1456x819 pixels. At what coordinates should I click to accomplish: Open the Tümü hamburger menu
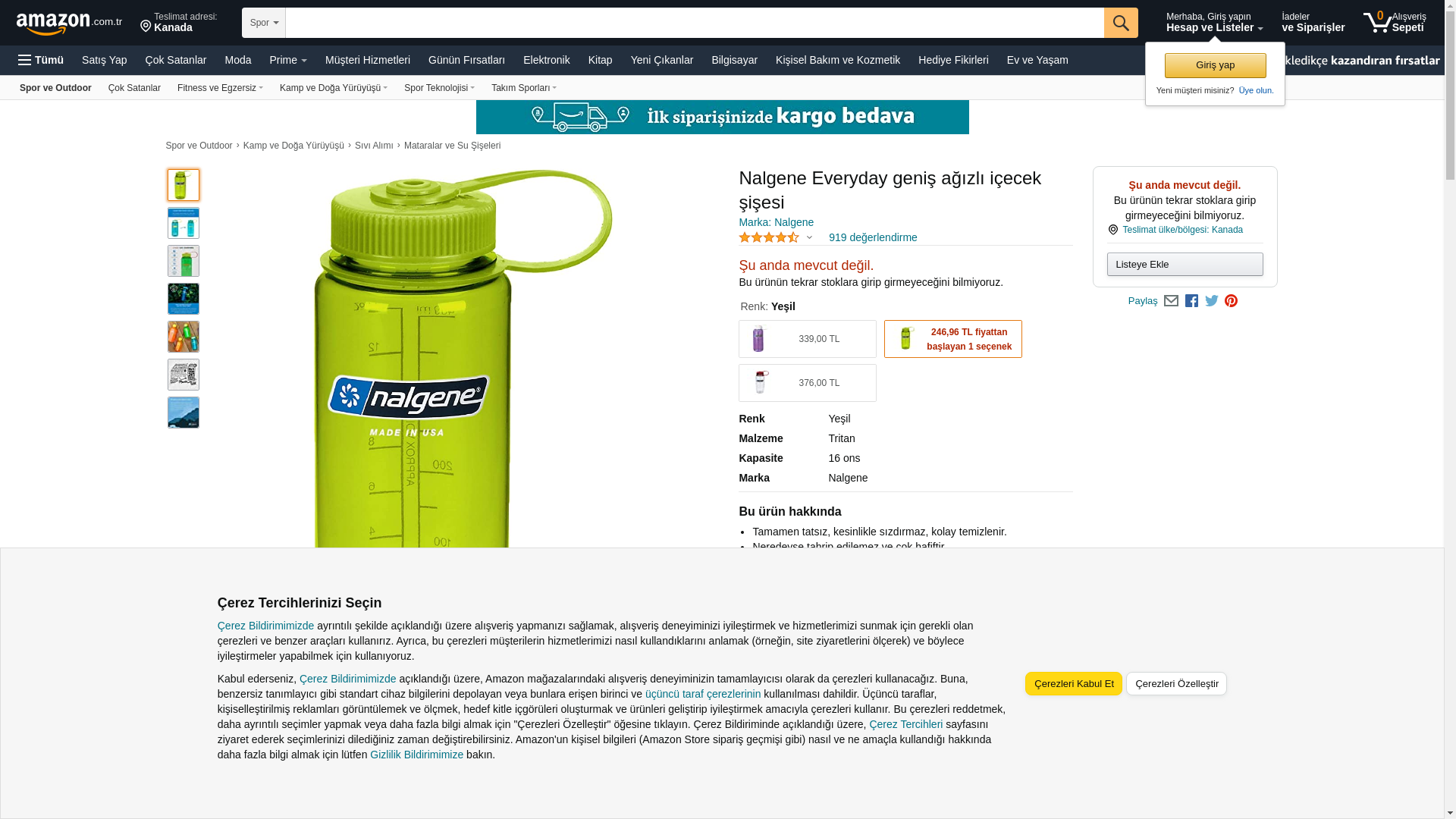[41, 60]
